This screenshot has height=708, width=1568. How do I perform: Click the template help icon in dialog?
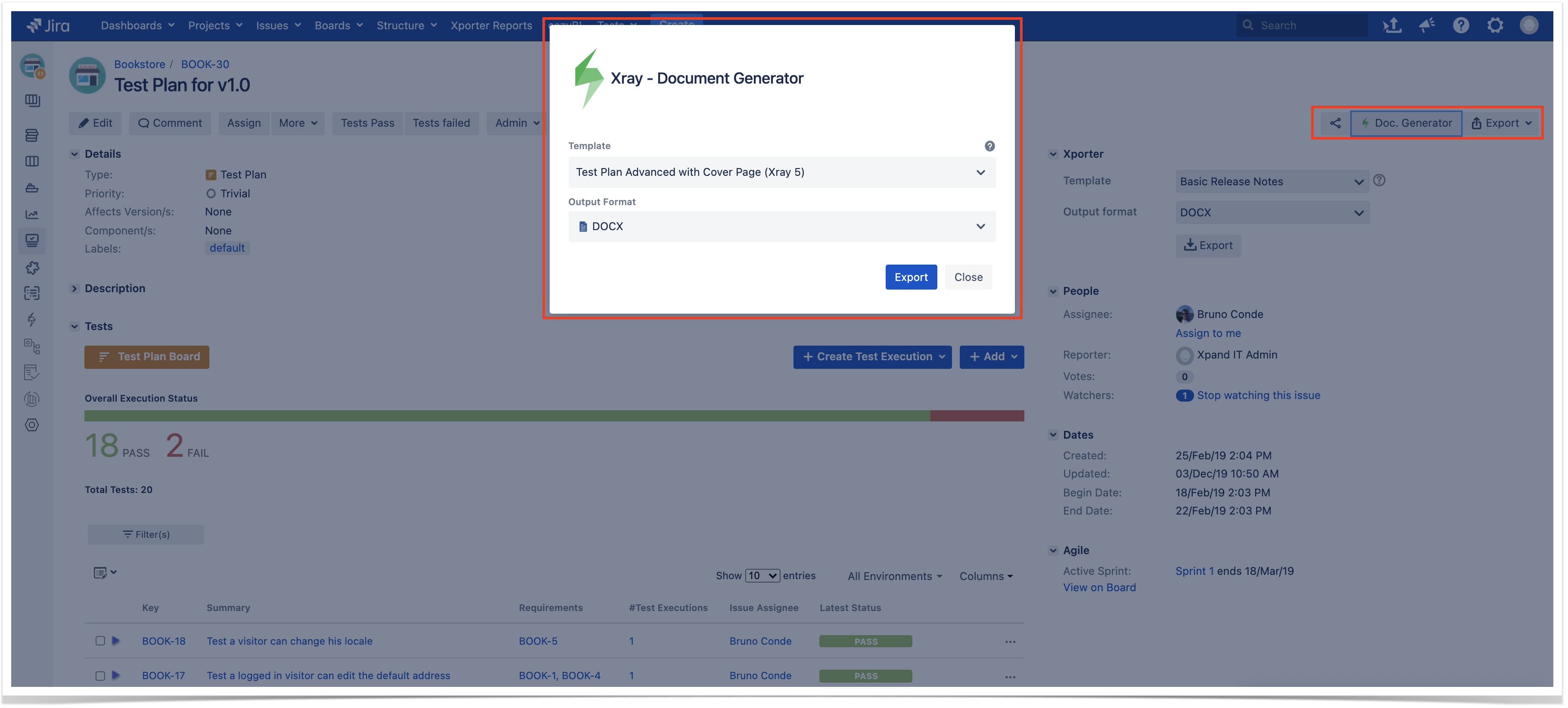tap(989, 146)
